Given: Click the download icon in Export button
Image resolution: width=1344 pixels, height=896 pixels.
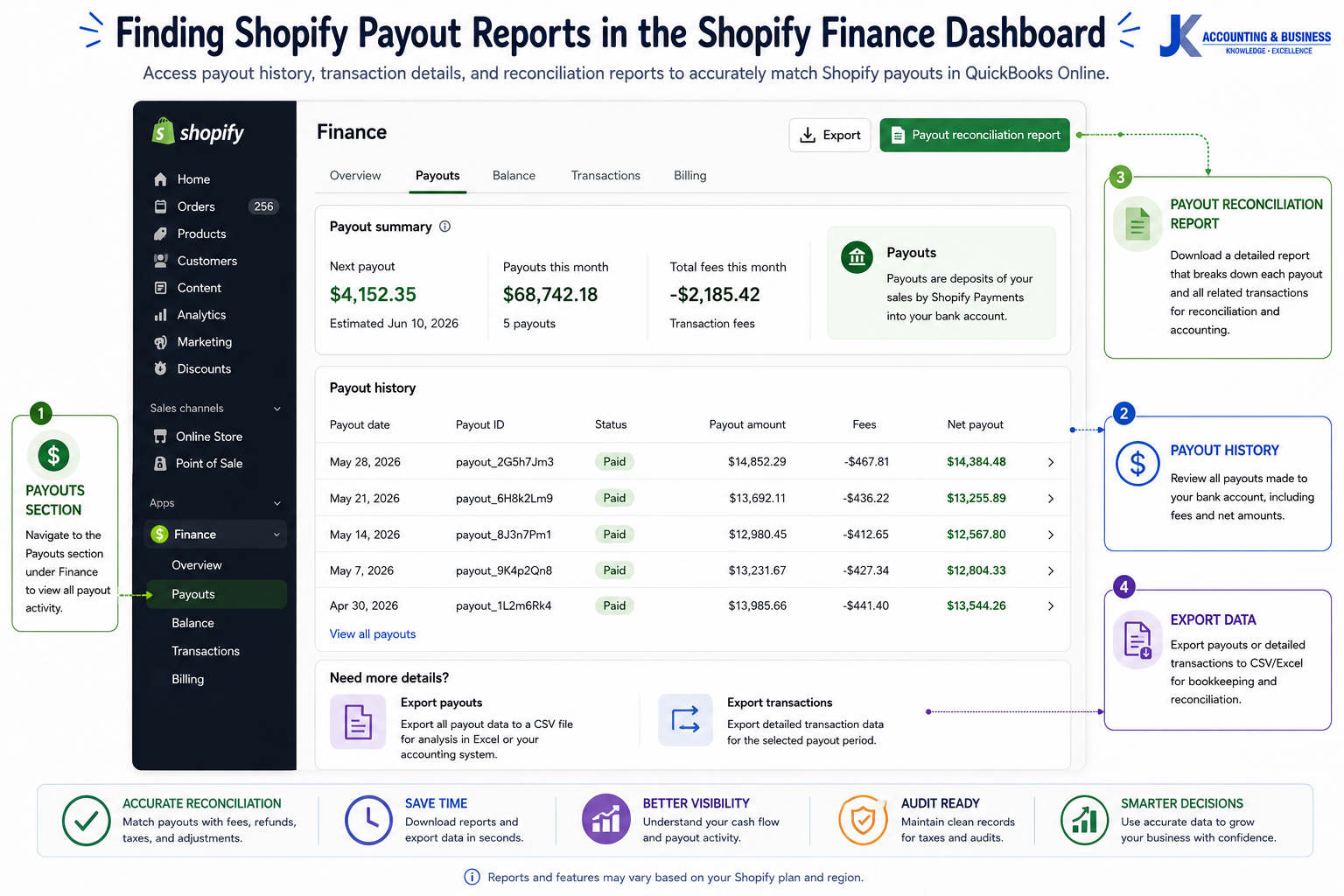Looking at the screenshot, I should click(808, 135).
